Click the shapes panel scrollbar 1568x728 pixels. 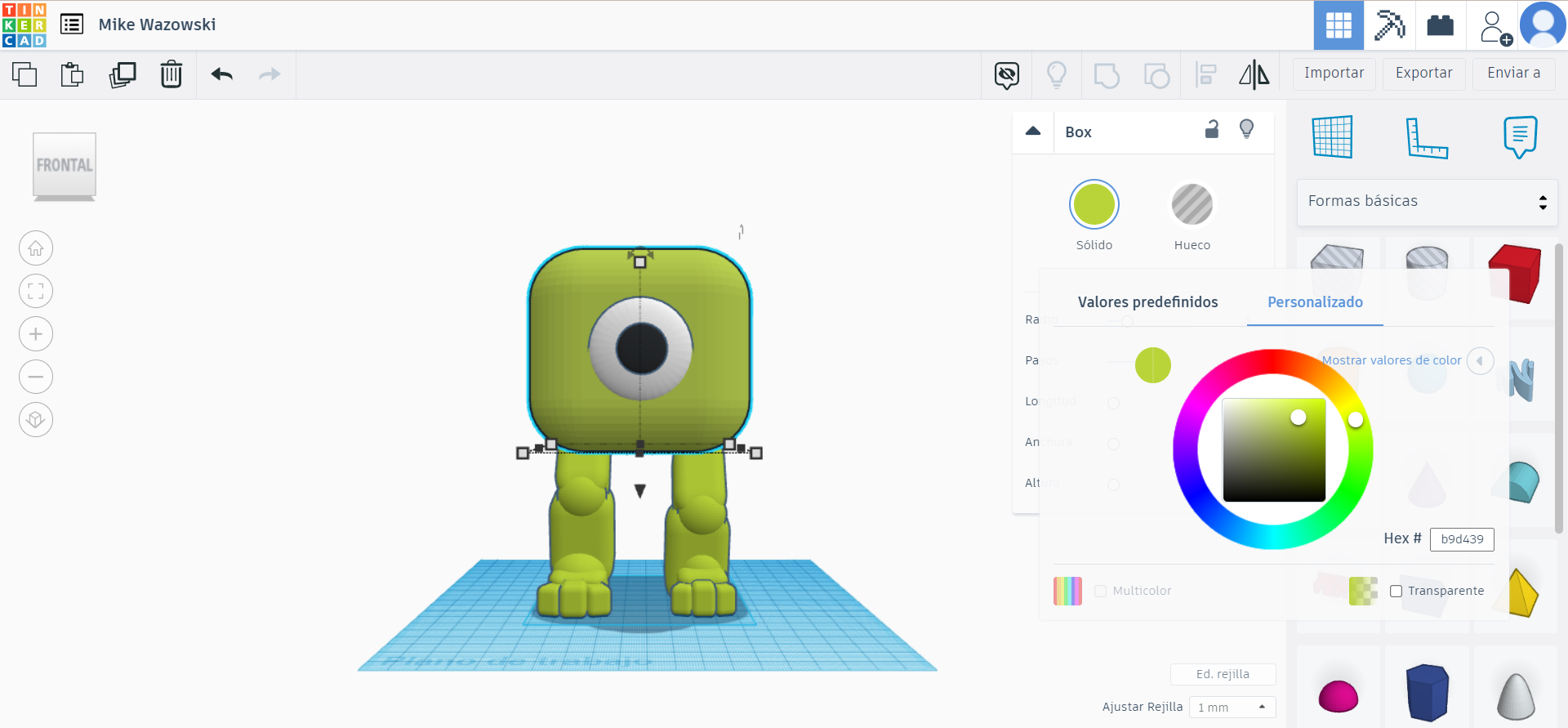(x=1559, y=388)
